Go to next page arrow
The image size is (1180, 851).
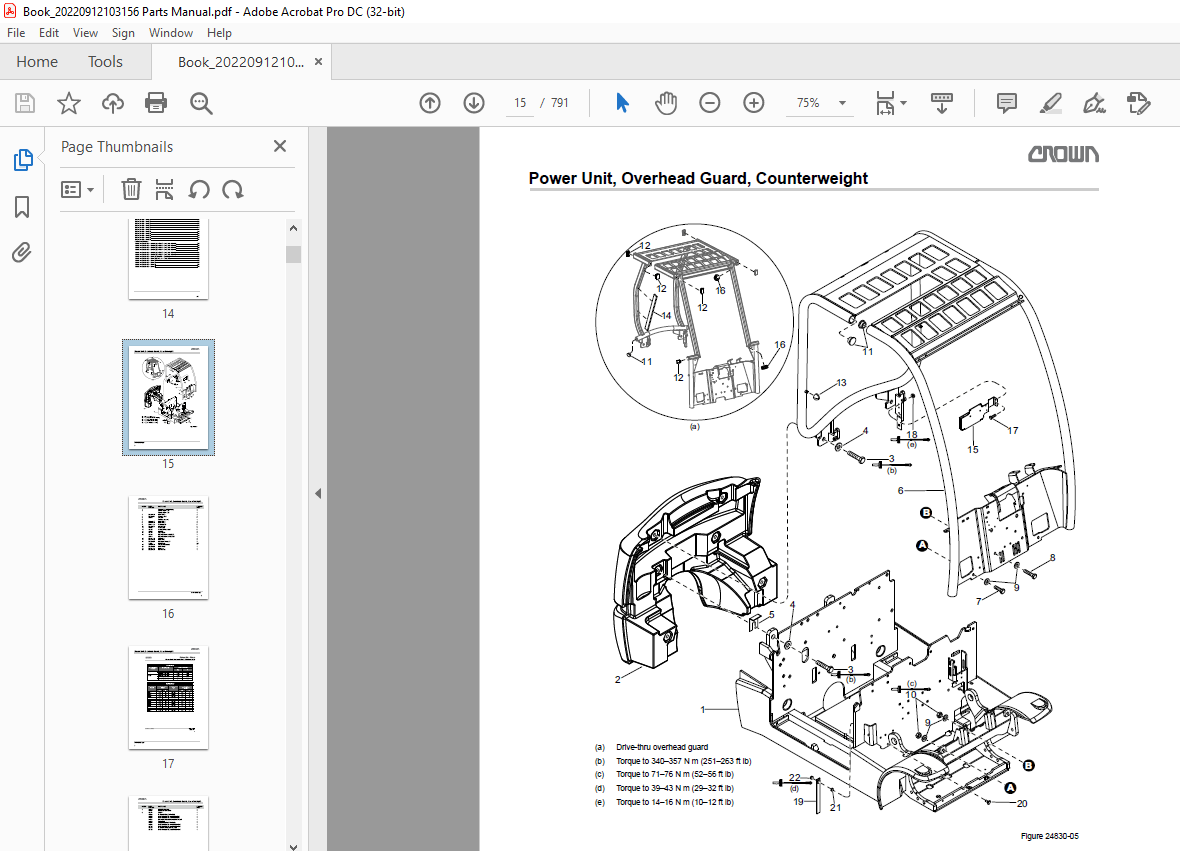pyautogui.click(x=473, y=103)
